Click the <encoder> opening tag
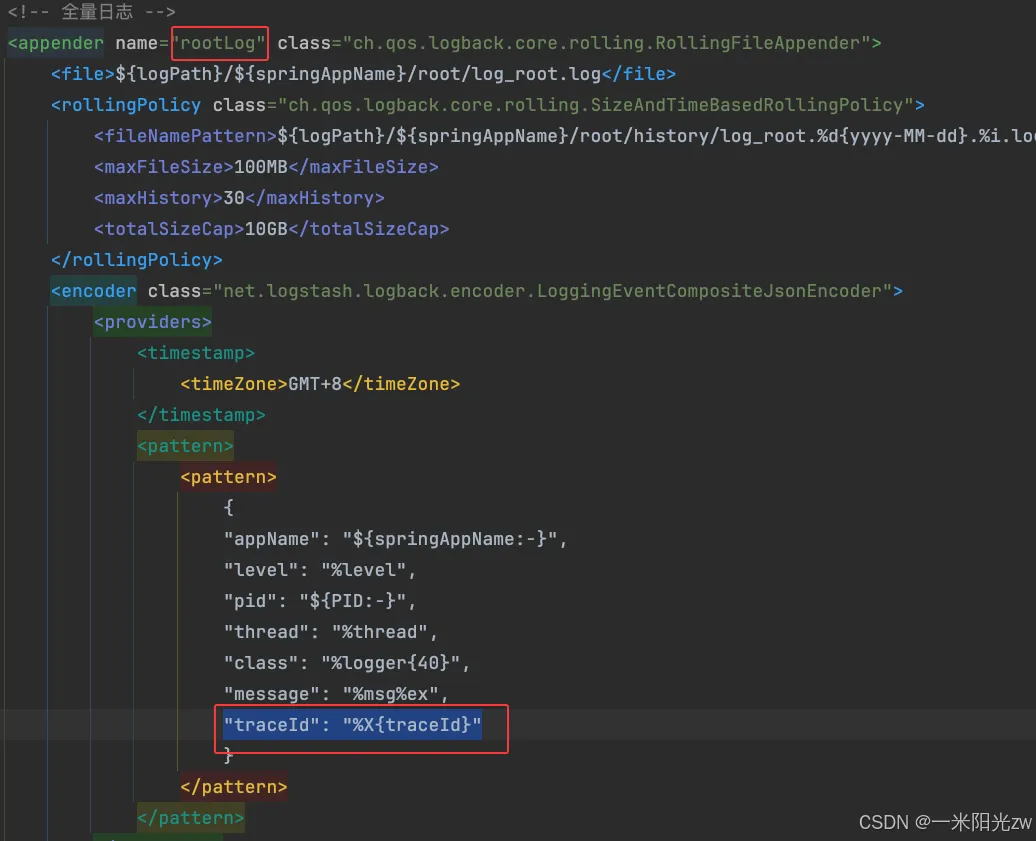This screenshot has width=1036, height=841. 93,291
